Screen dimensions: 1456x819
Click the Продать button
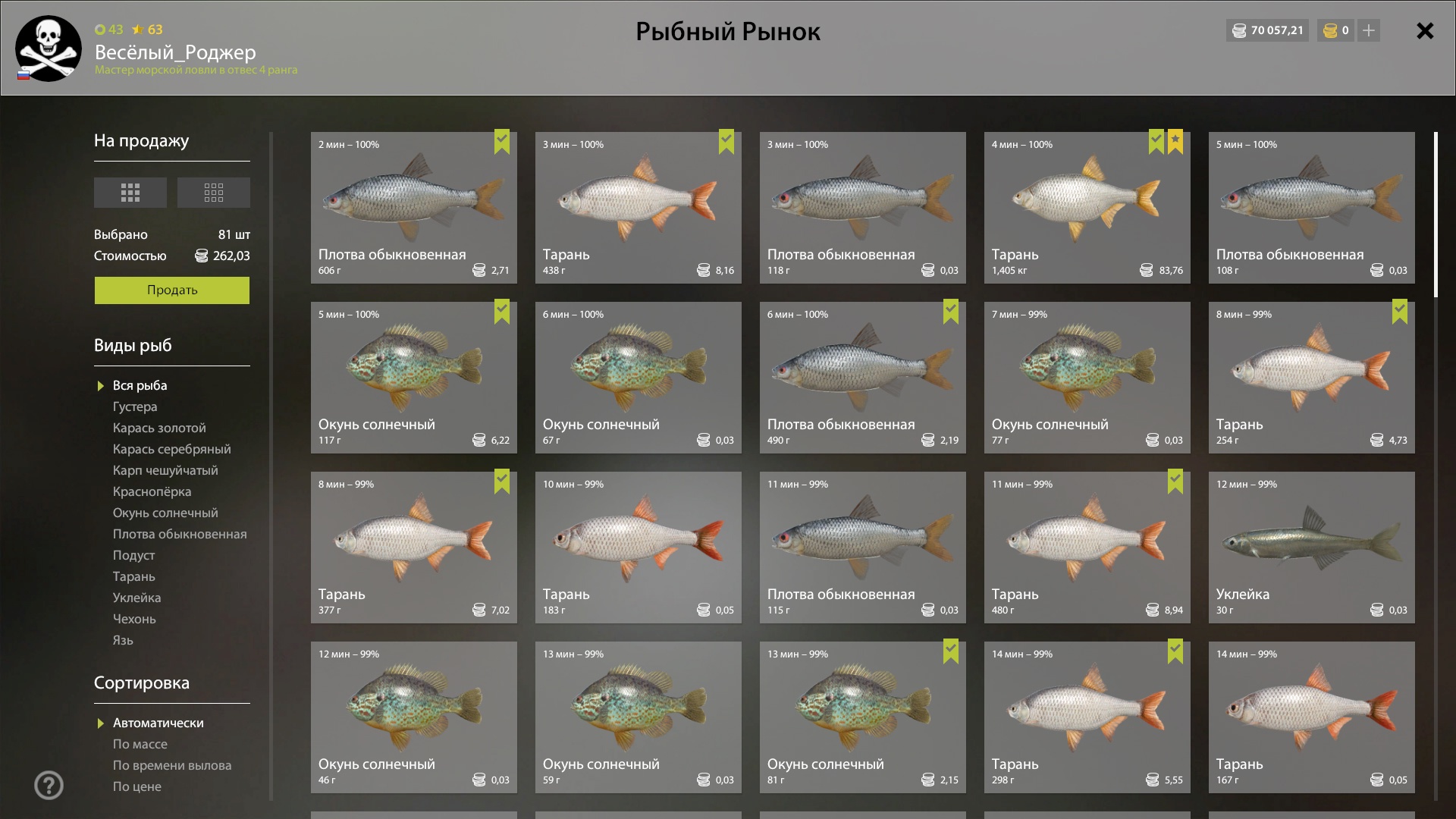click(x=172, y=290)
